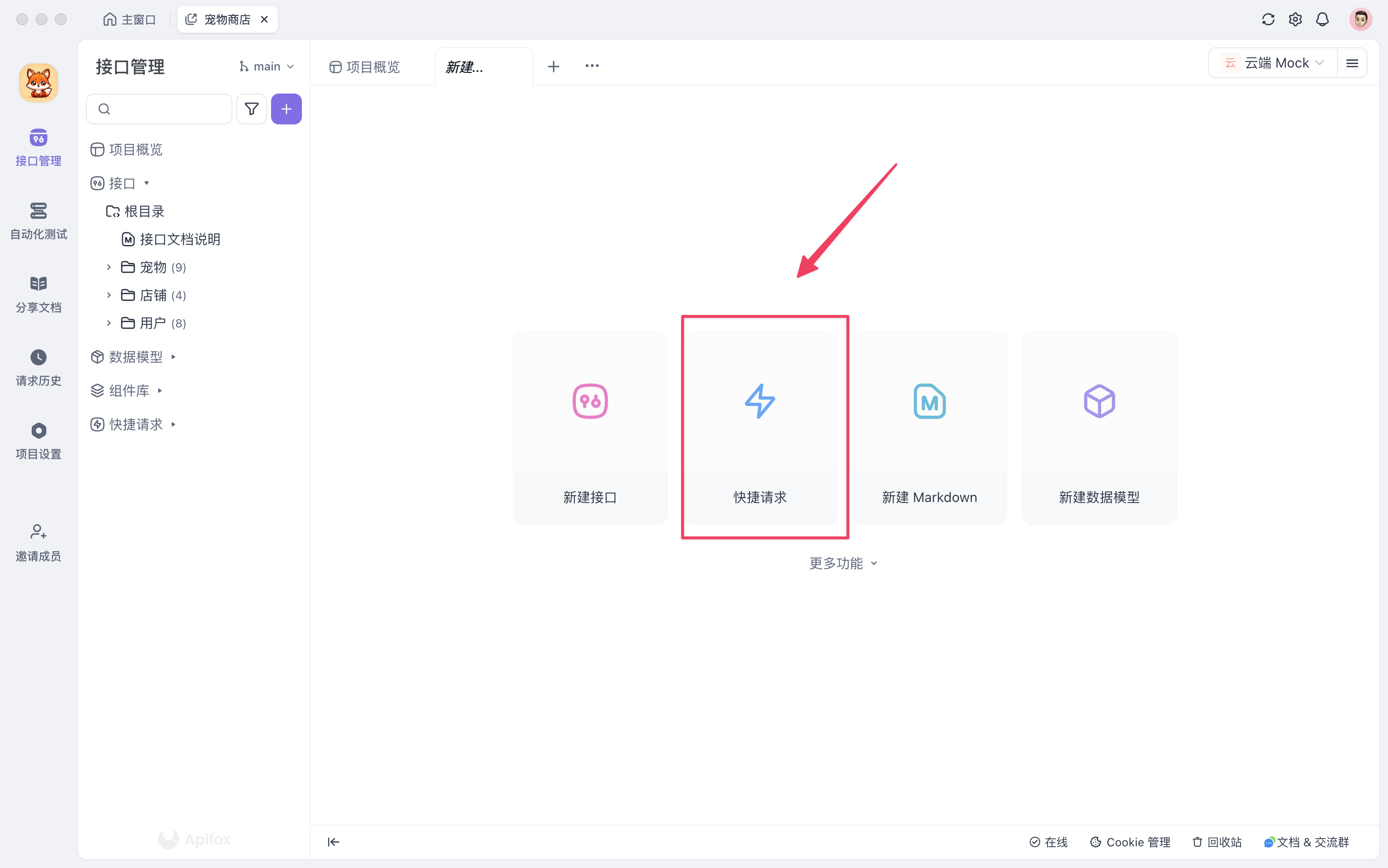The height and width of the screenshot is (868, 1388).
Task: Expand the 用户 folder in the tree
Action: (109, 323)
